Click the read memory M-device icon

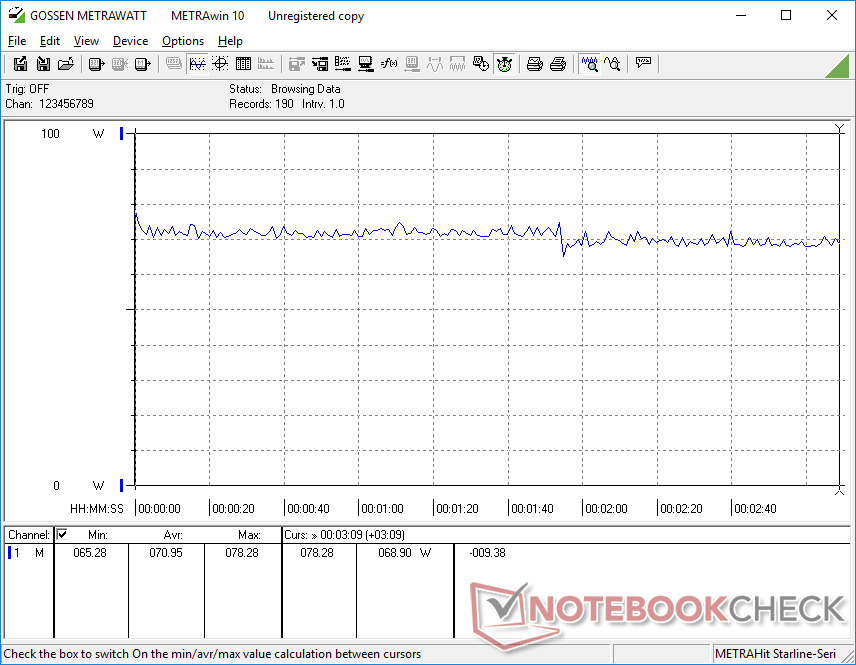tap(142, 64)
